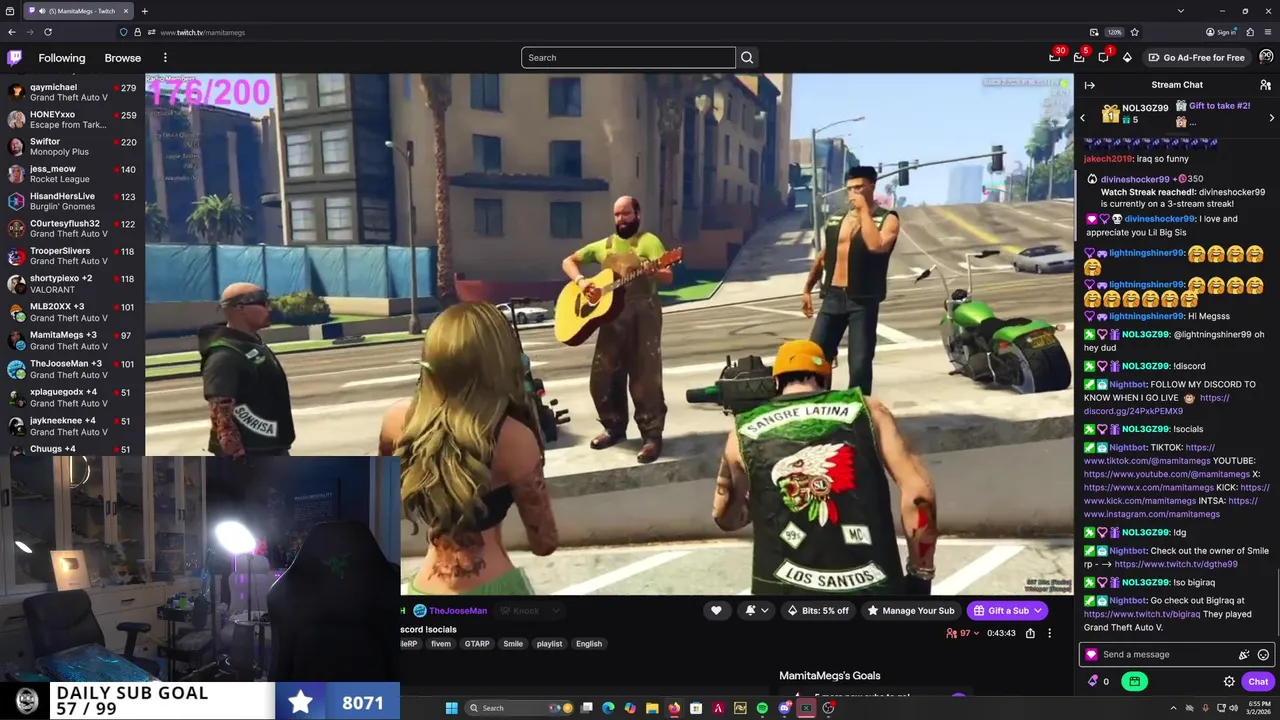Image resolution: width=1280 pixels, height=720 pixels.
Task: Send message with Chat button
Action: pos(1258,682)
